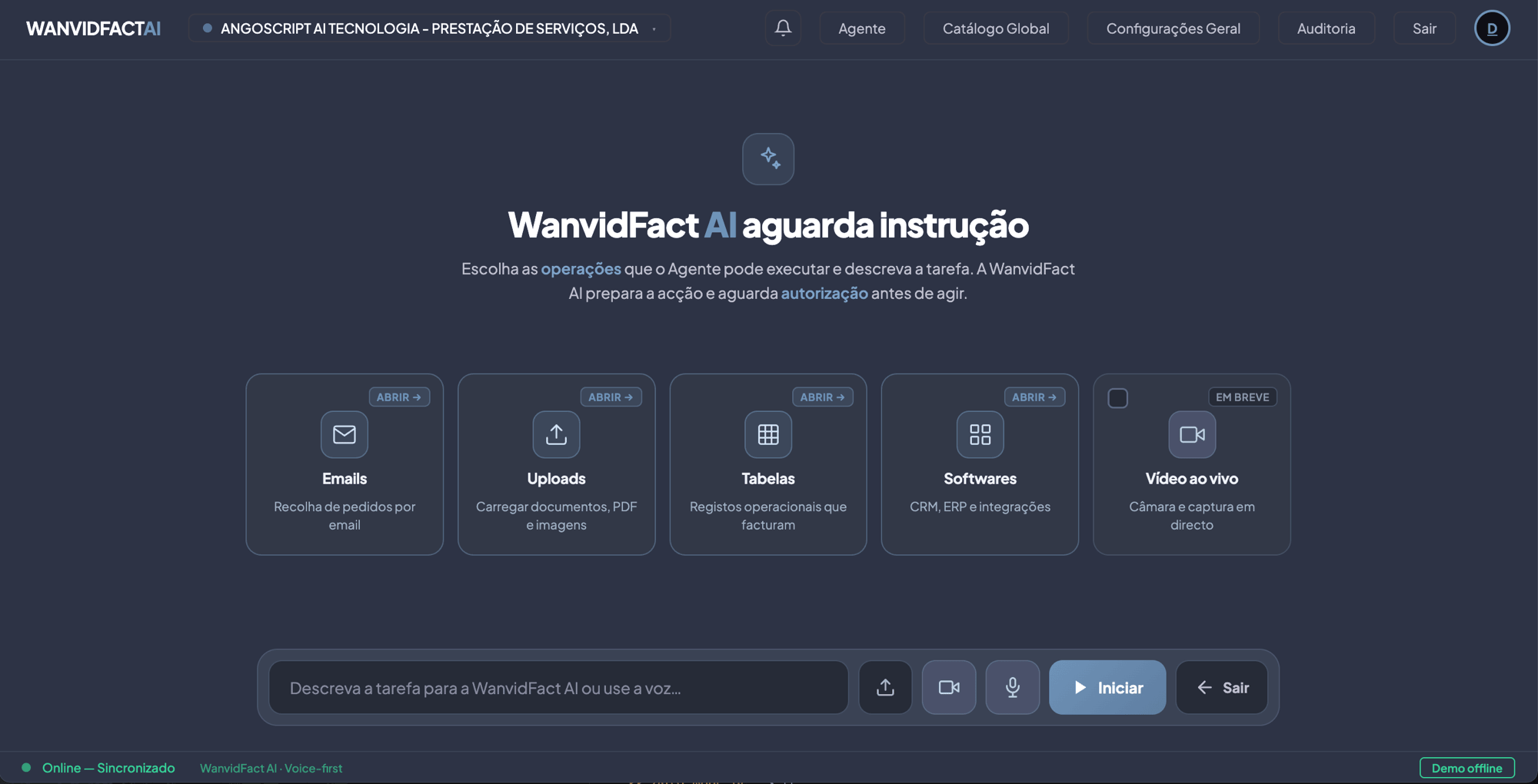Click Sair button beside Iniciar

[x=1222, y=687]
